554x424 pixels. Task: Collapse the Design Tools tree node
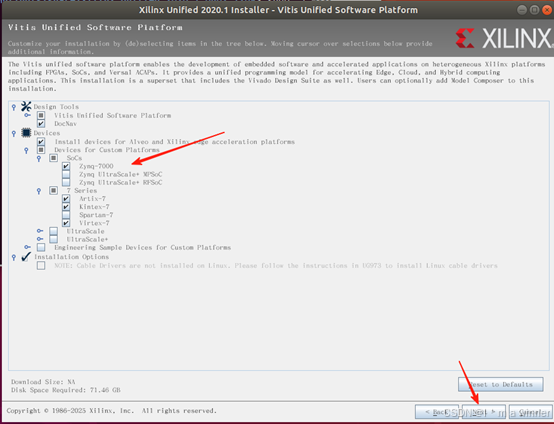[x=14, y=107]
